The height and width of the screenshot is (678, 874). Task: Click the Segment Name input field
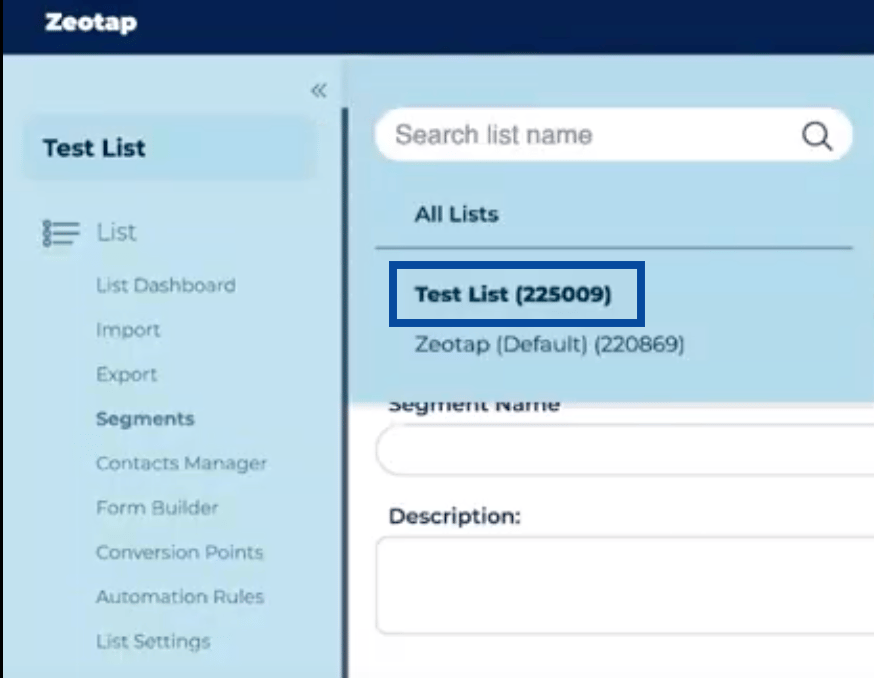(x=625, y=449)
